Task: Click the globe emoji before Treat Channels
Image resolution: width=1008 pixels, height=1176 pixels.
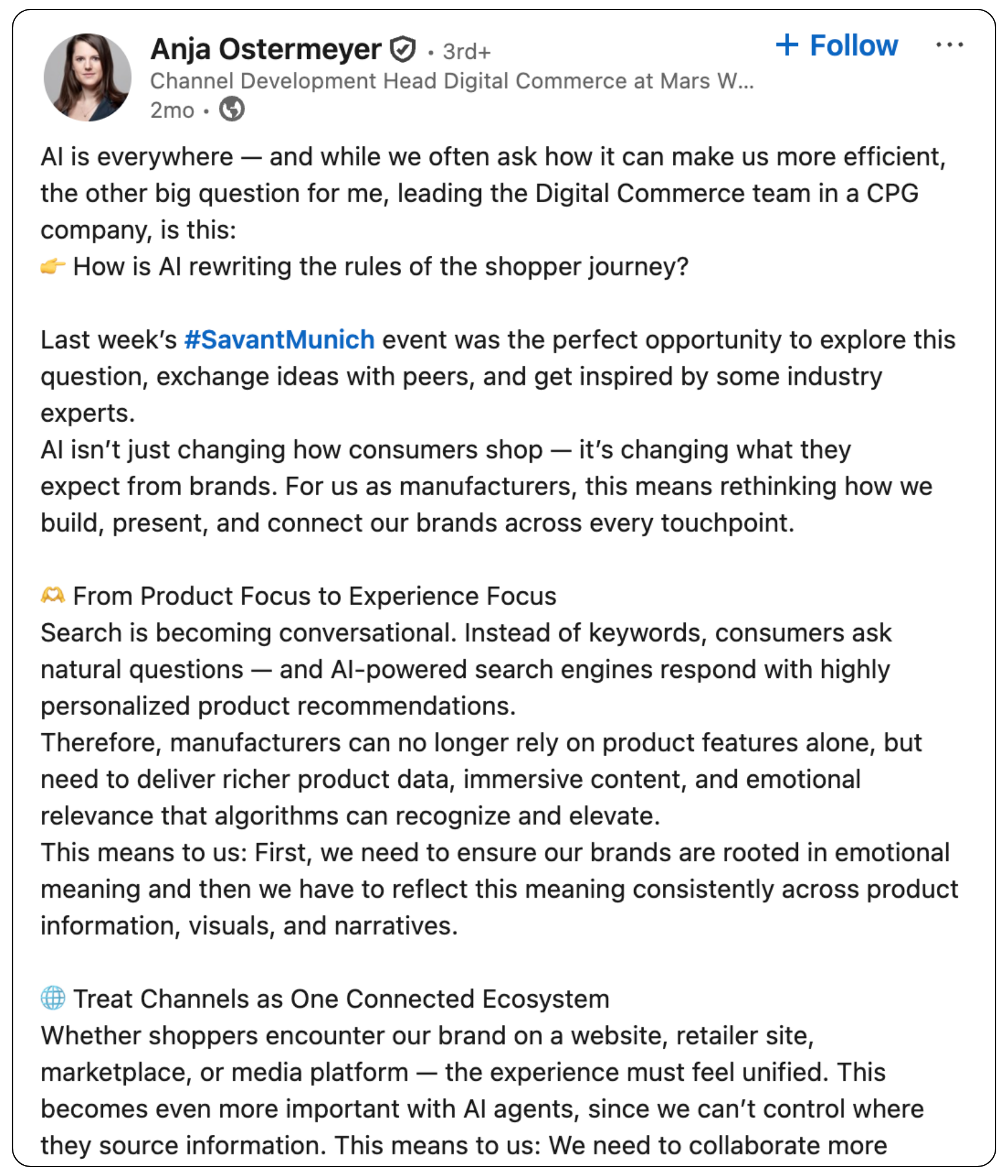Action: [x=52, y=998]
